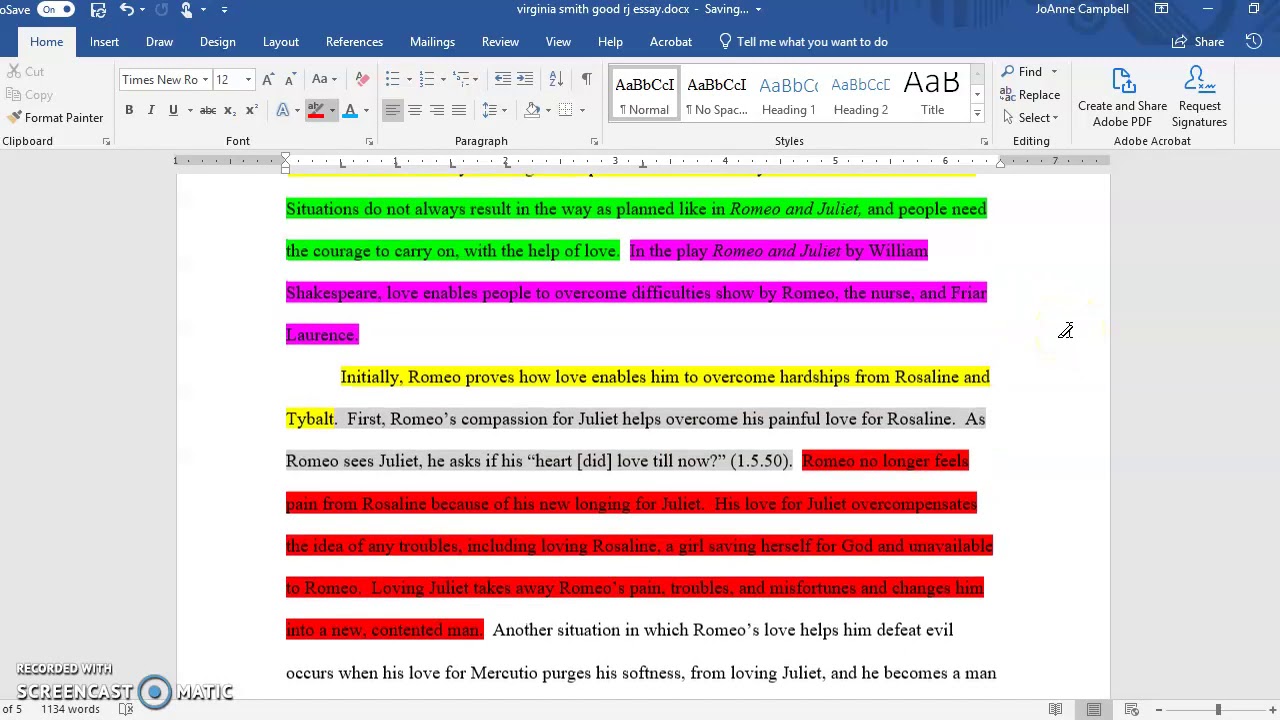Click Format Painter

[55, 118]
